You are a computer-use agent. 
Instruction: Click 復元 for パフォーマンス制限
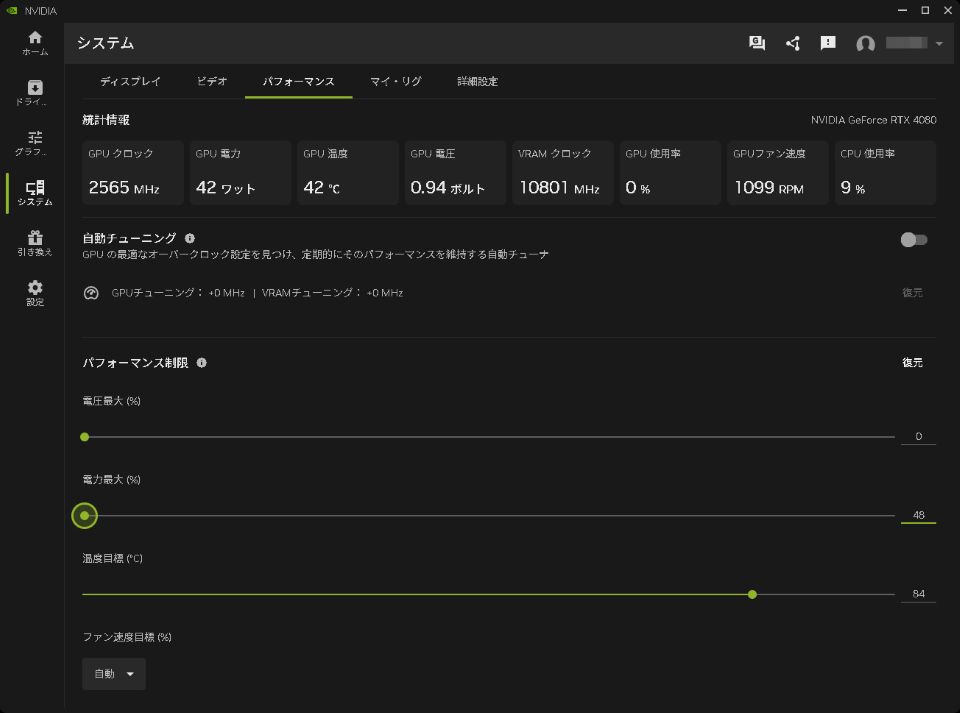click(x=912, y=362)
